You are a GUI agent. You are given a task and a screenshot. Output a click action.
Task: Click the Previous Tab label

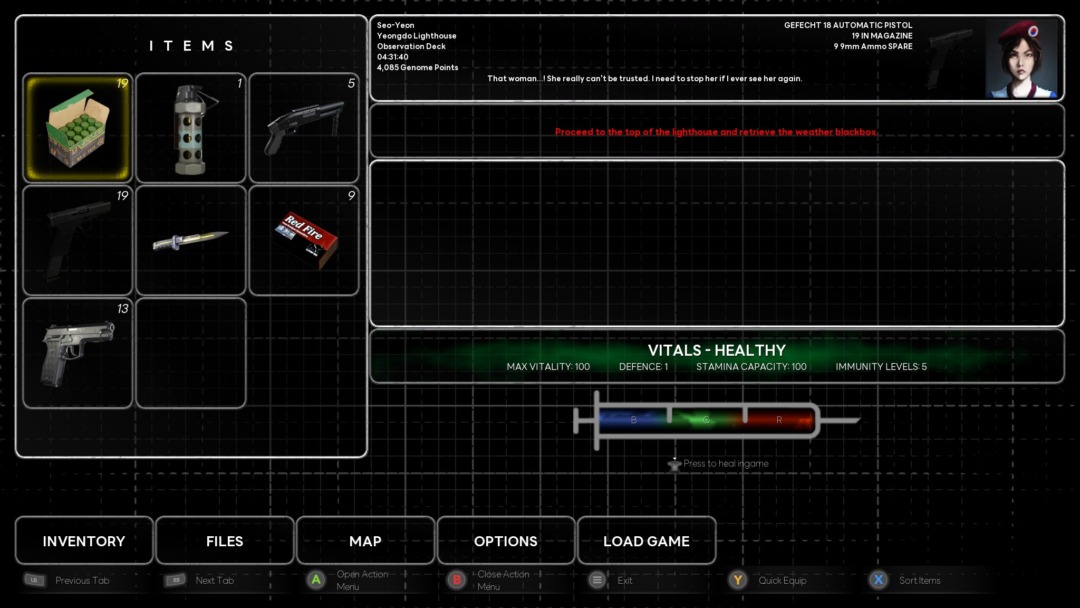tap(82, 580)
